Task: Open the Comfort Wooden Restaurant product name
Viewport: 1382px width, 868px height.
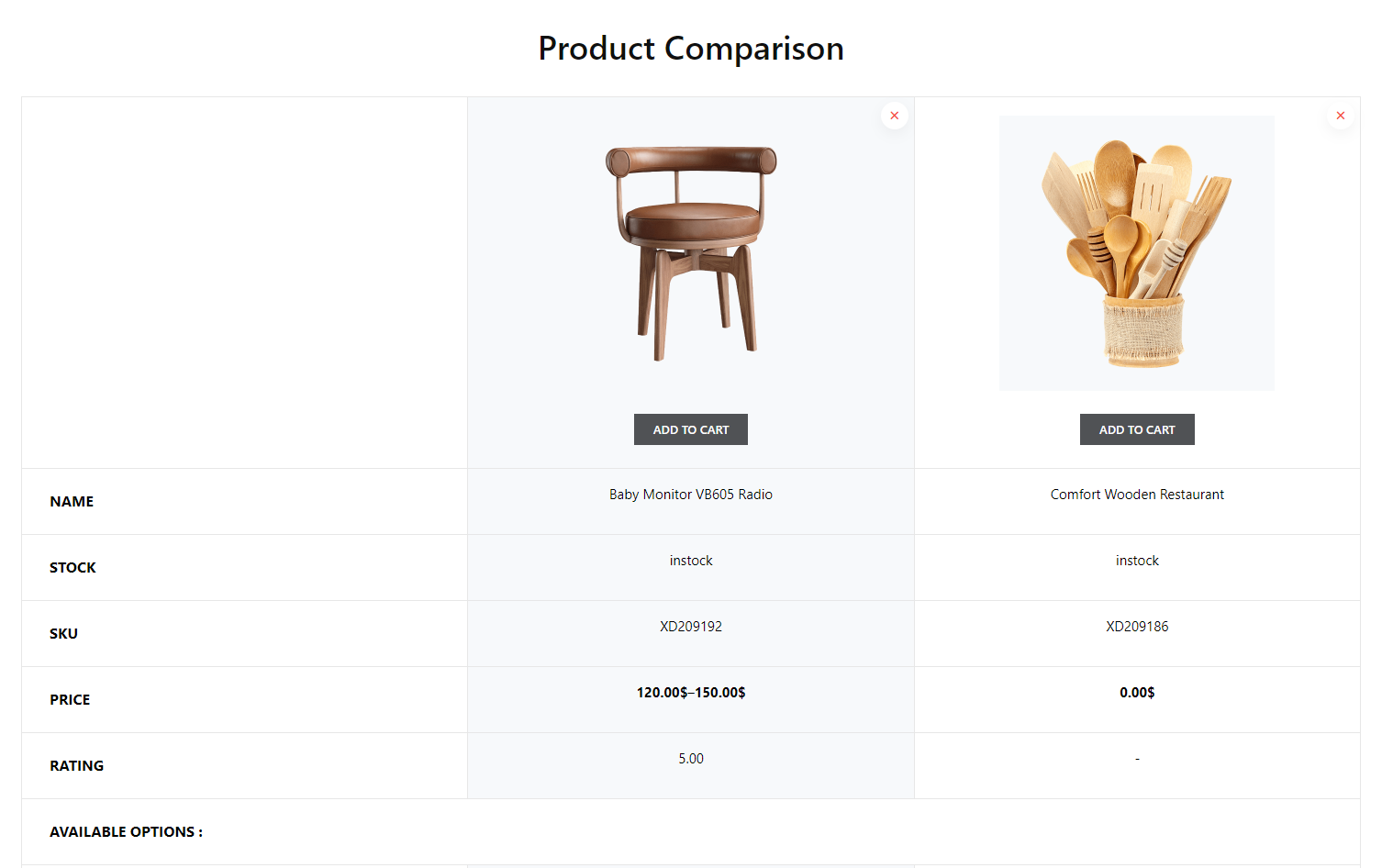Action: 1137,495
